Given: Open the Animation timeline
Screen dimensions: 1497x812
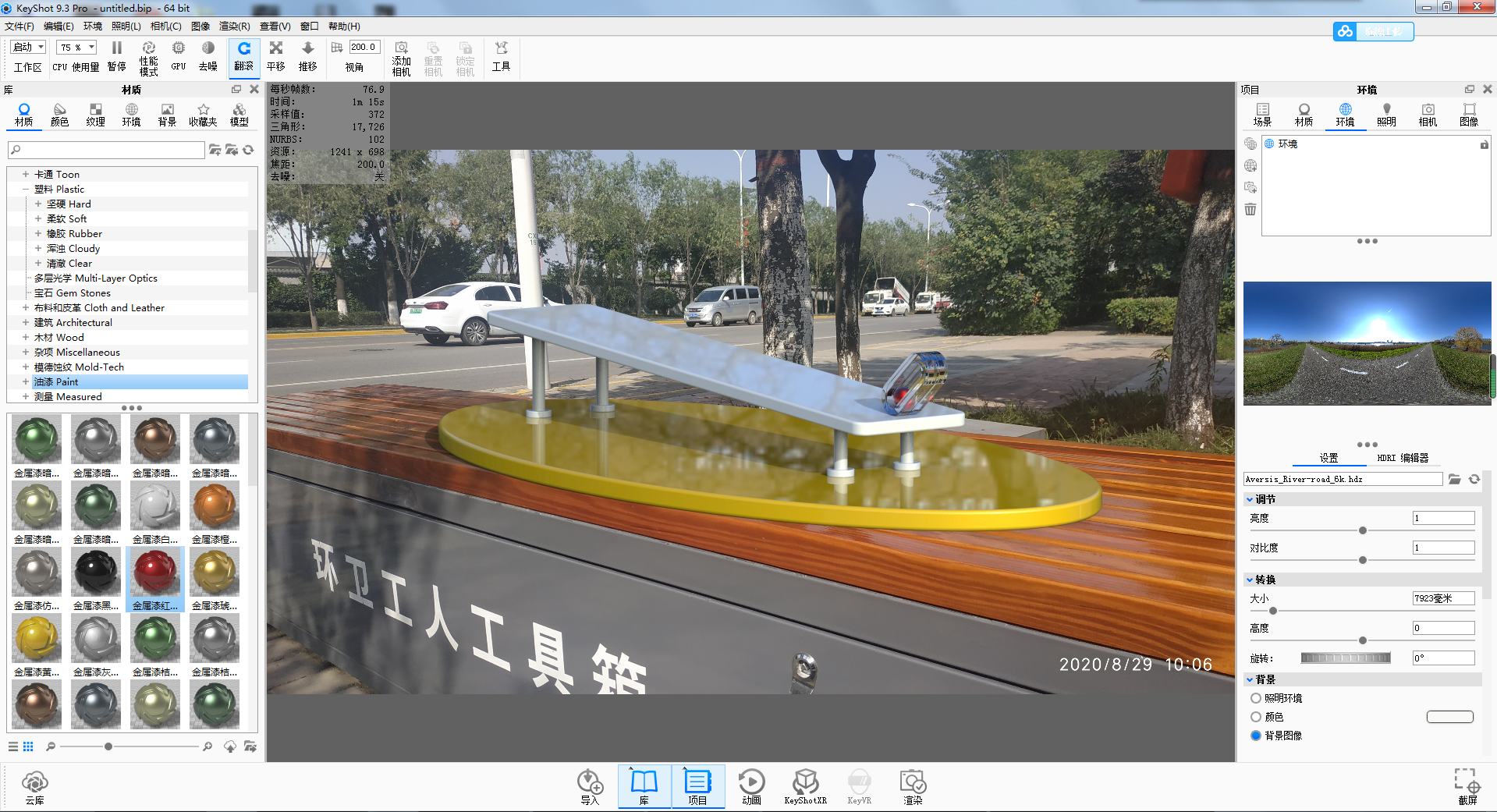Looking at the screenshot, I should coord(751,786).
